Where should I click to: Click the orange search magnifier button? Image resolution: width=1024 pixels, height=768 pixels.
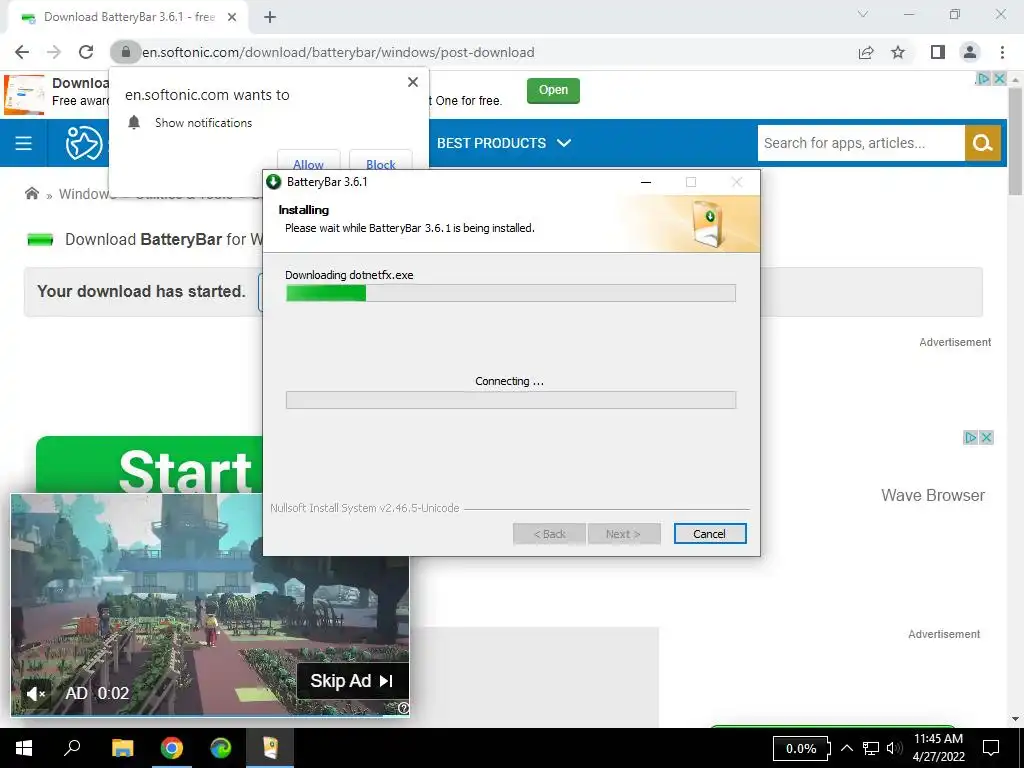click(983, 143)
